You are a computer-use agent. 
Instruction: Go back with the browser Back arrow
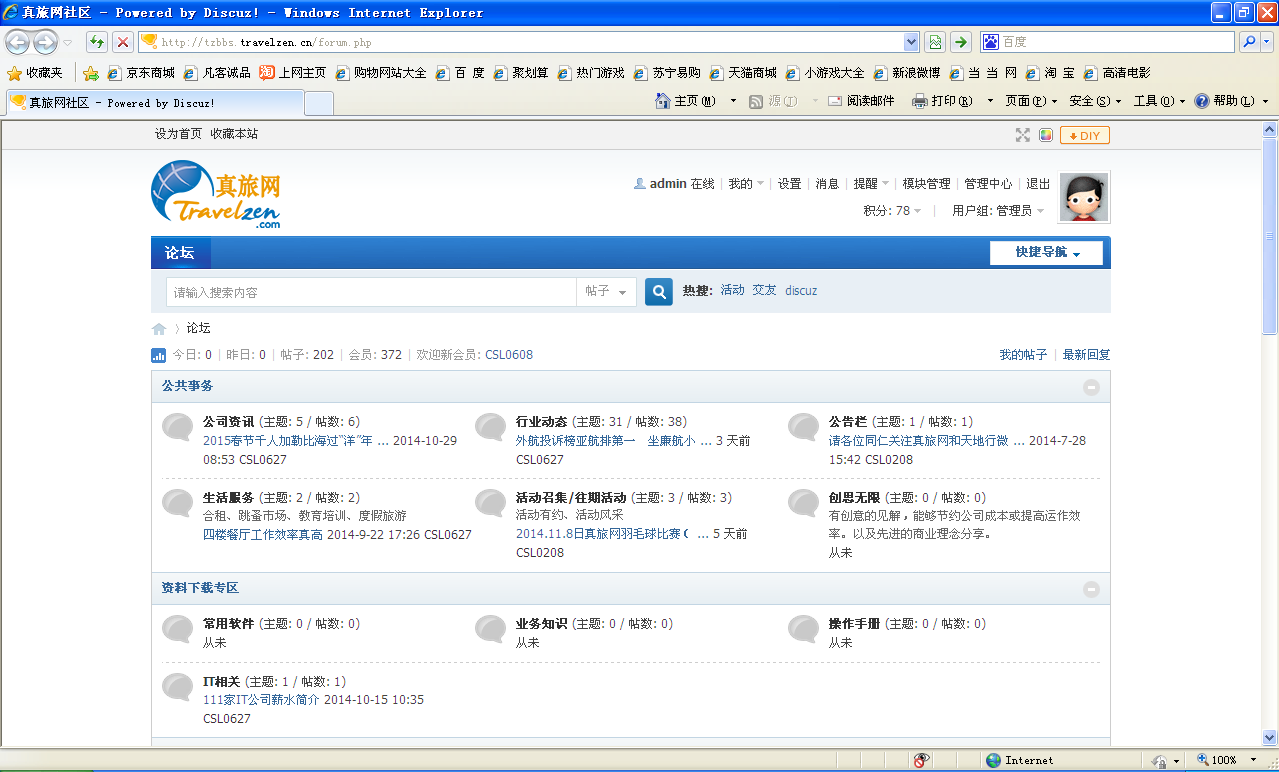[18, 42]
